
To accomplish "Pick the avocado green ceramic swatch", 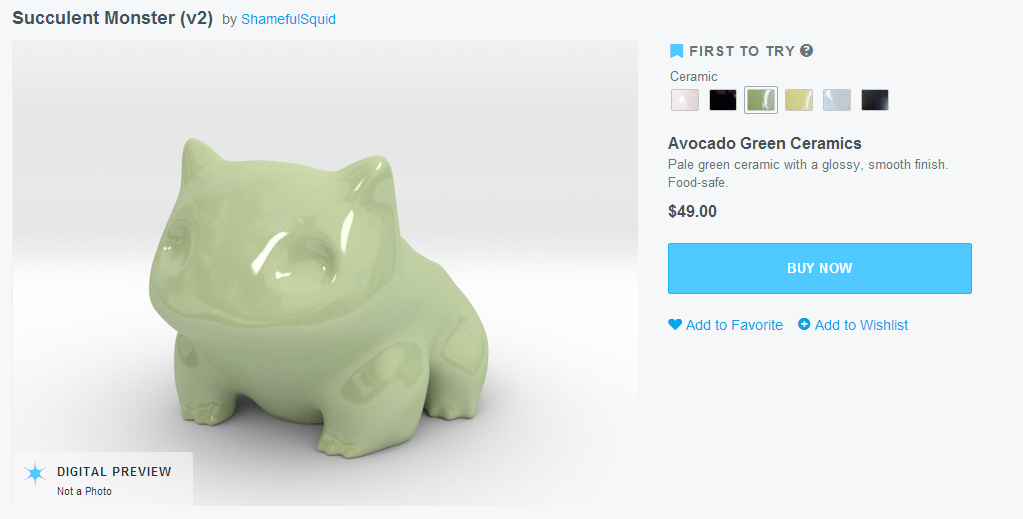I will click(761, 100).
